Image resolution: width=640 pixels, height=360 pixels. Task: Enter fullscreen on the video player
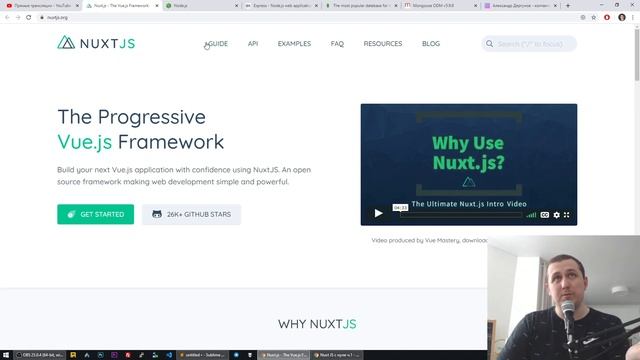tap(567, 215)
